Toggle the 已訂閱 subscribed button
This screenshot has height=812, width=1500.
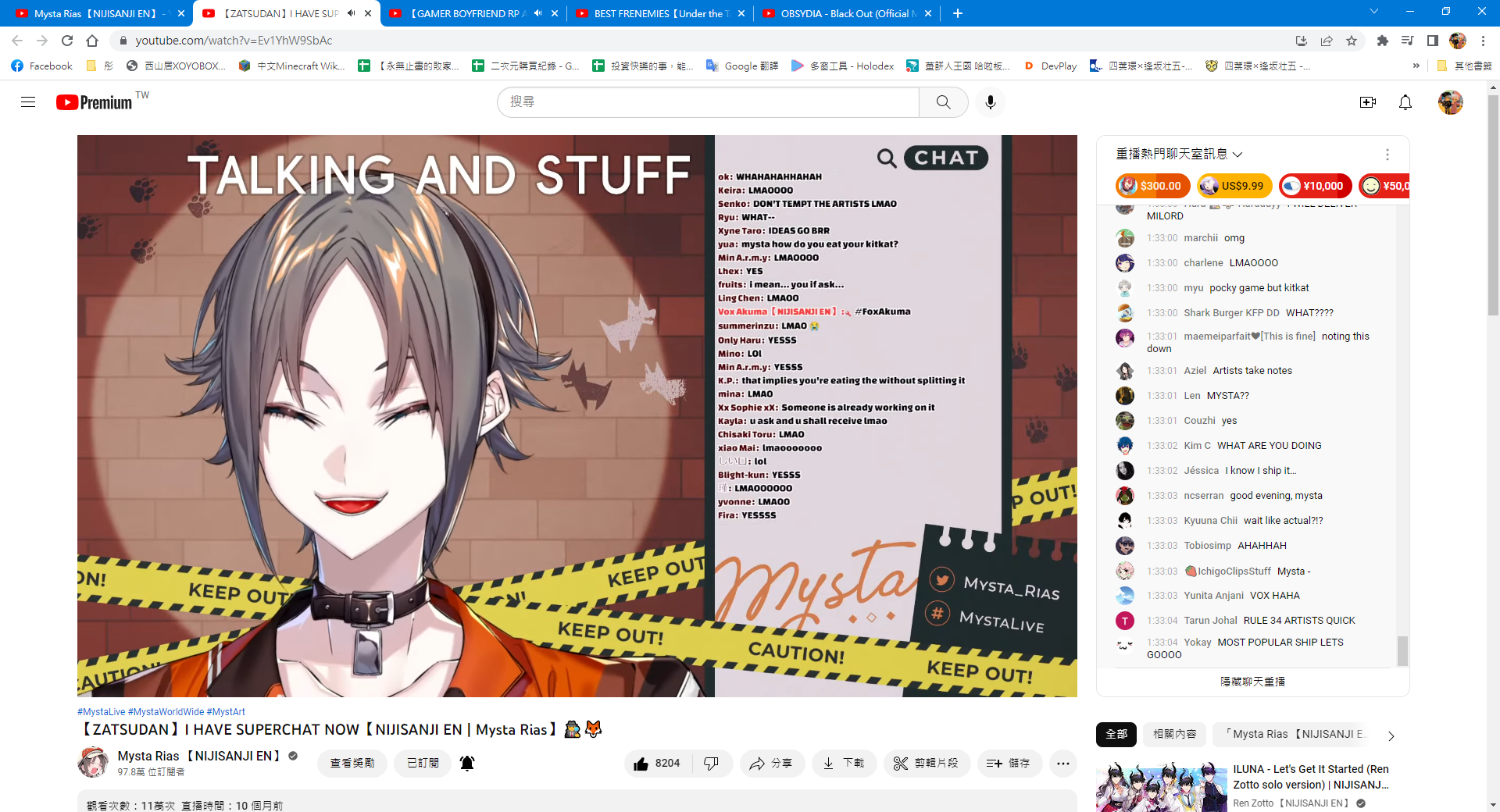423,764
